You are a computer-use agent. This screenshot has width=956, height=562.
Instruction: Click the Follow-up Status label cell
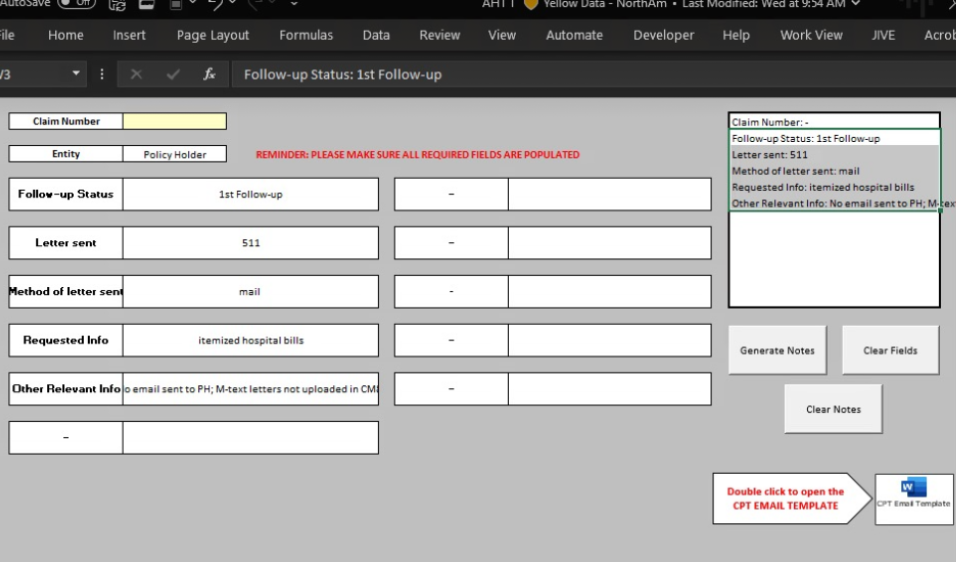point(66,194)
